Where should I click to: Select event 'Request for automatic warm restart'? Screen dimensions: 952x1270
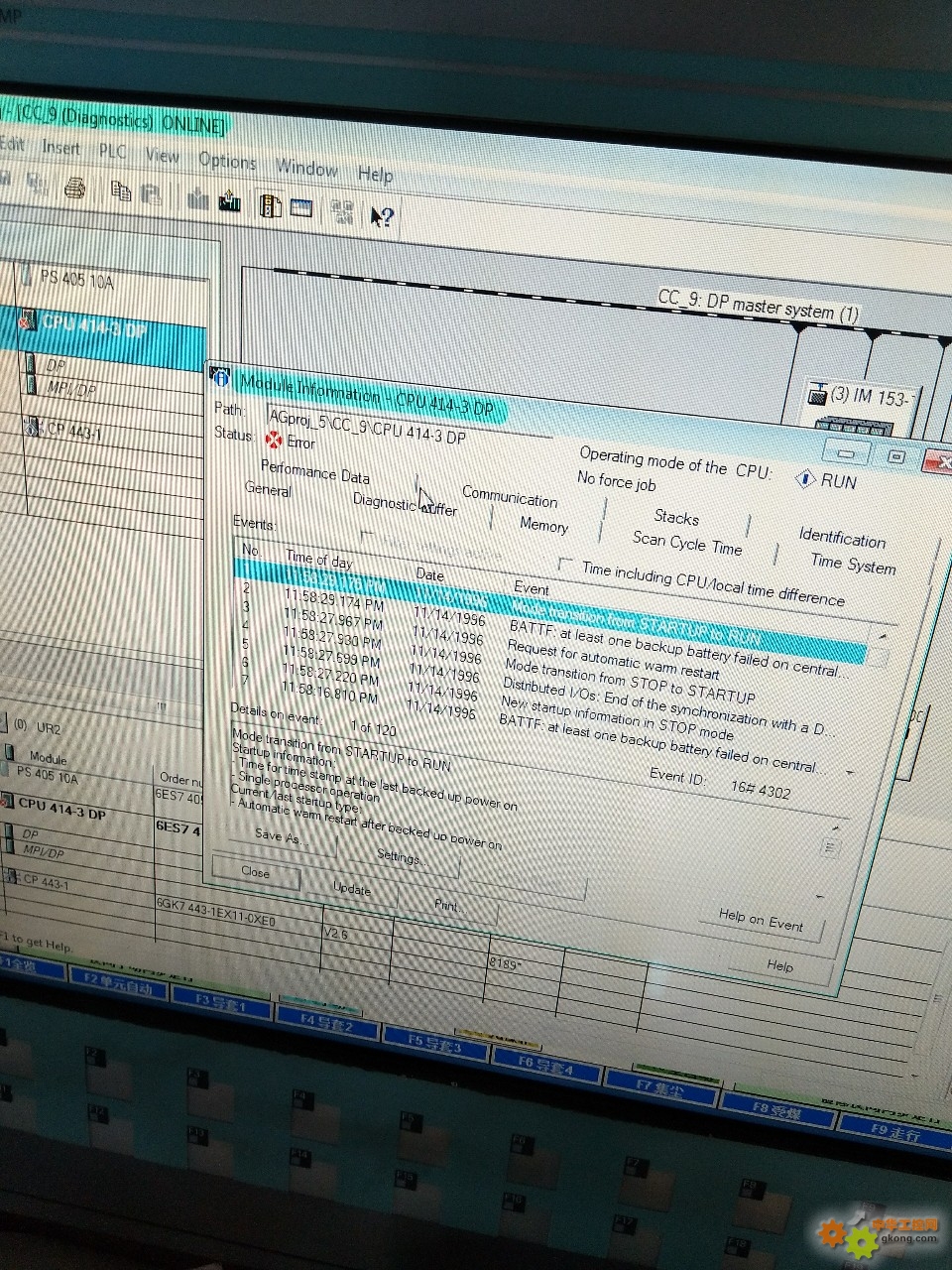coord(613,661)
